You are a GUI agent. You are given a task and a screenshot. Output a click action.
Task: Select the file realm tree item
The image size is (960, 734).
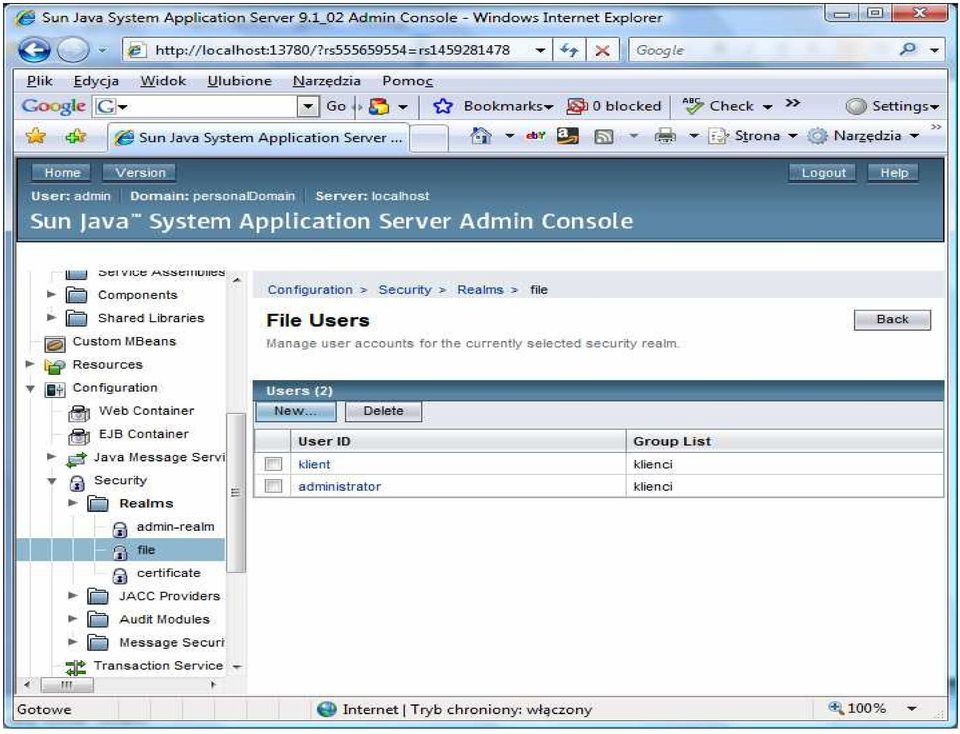click(x=146, y=550)
